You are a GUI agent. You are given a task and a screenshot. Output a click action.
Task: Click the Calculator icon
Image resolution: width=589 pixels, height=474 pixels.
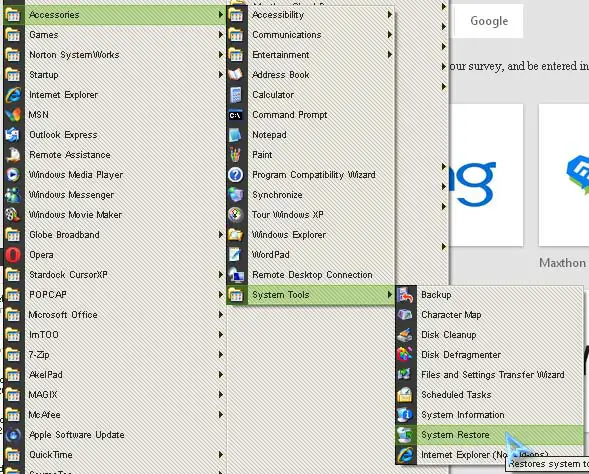coord(236,95)
